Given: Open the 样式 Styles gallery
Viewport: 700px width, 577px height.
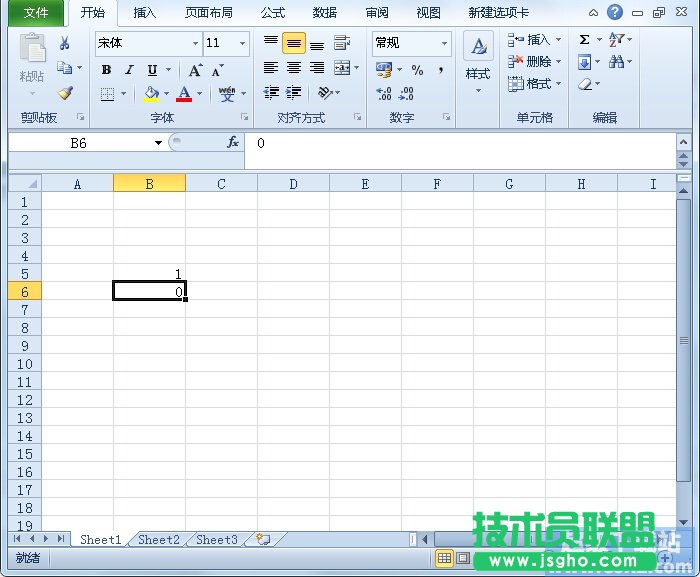Looking at the screenshot, I should click(x=478, y=62).
